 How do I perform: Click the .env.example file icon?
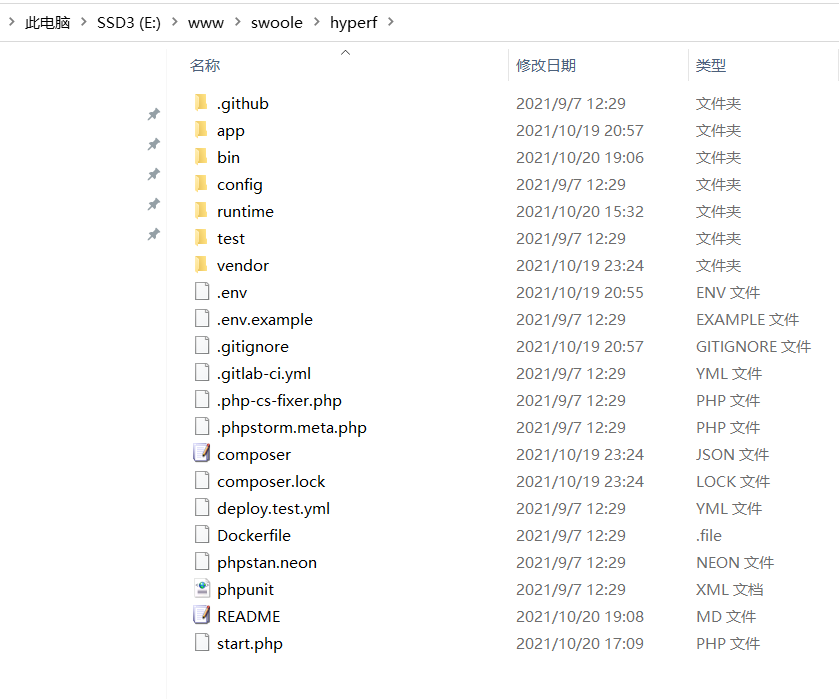point(202,318)
